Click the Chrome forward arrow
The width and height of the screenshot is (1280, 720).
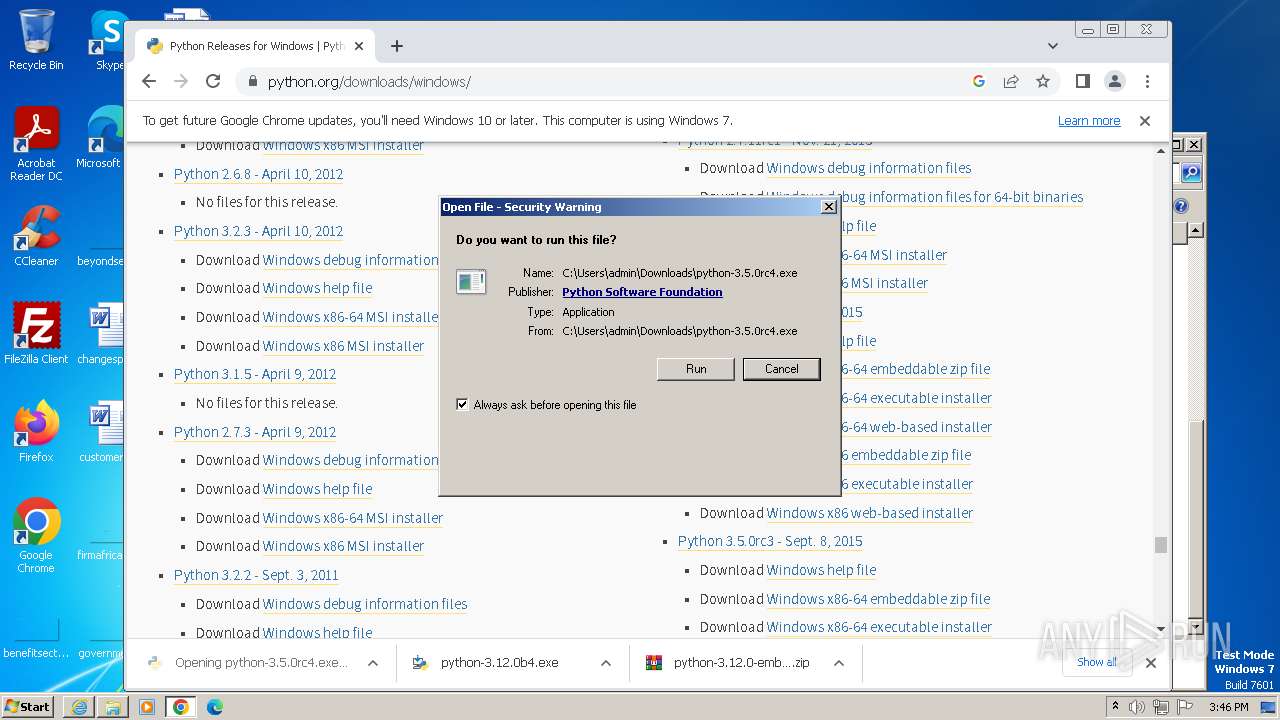pyautogui.click(x=181, y=82)
